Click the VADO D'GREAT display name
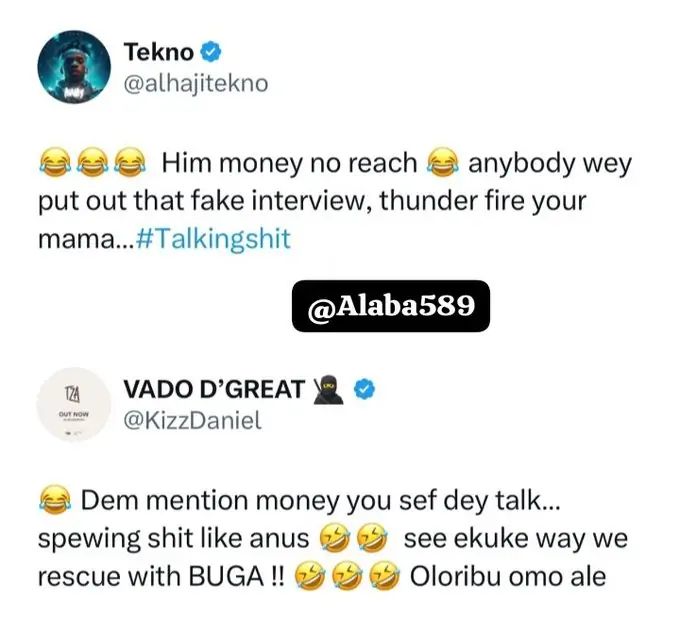This screenshot has height=642, width=680. (x=214, y=389)
